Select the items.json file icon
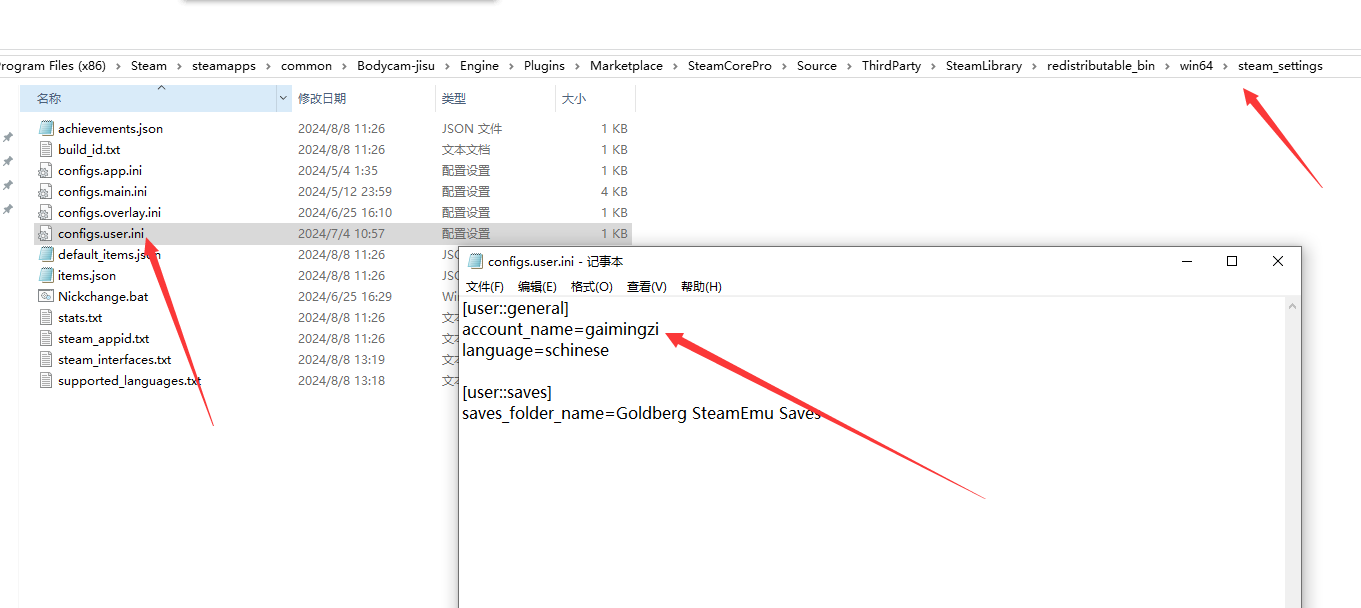This screenshot has width=1361, height=608. pos(45,275)
